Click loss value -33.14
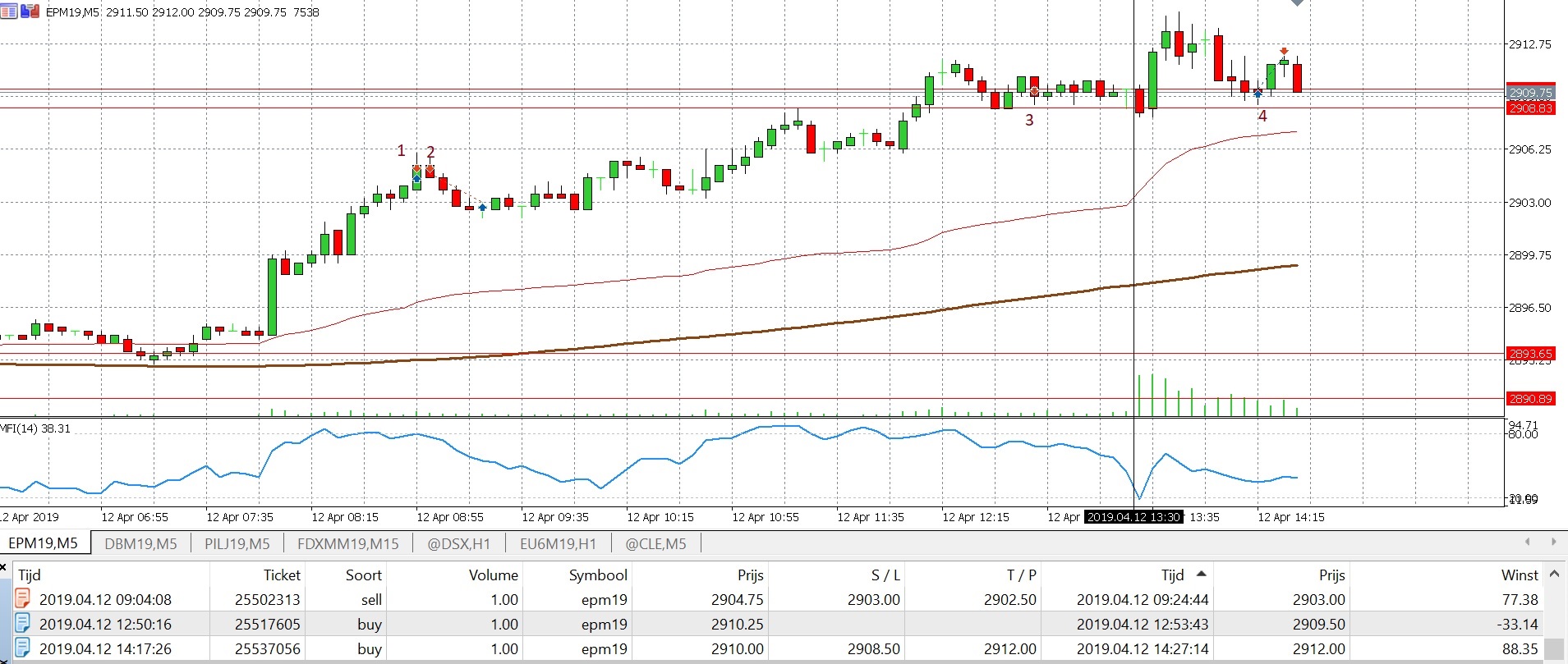This screenshot has height=664, width=1568. [1516, 625]
